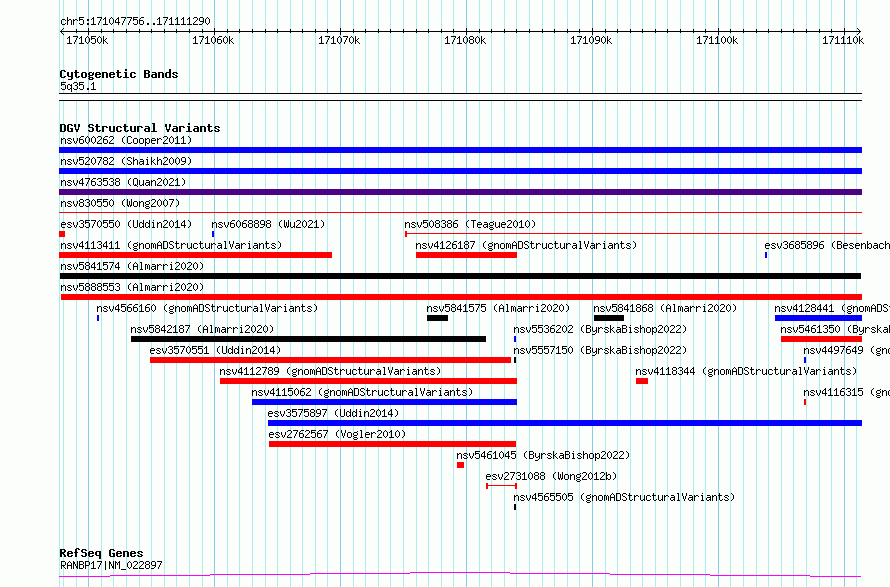Select the blue nsv4115062 gnomAD variant bar
This screenshot has width=890, height=587.
click(x=384, y=402)
